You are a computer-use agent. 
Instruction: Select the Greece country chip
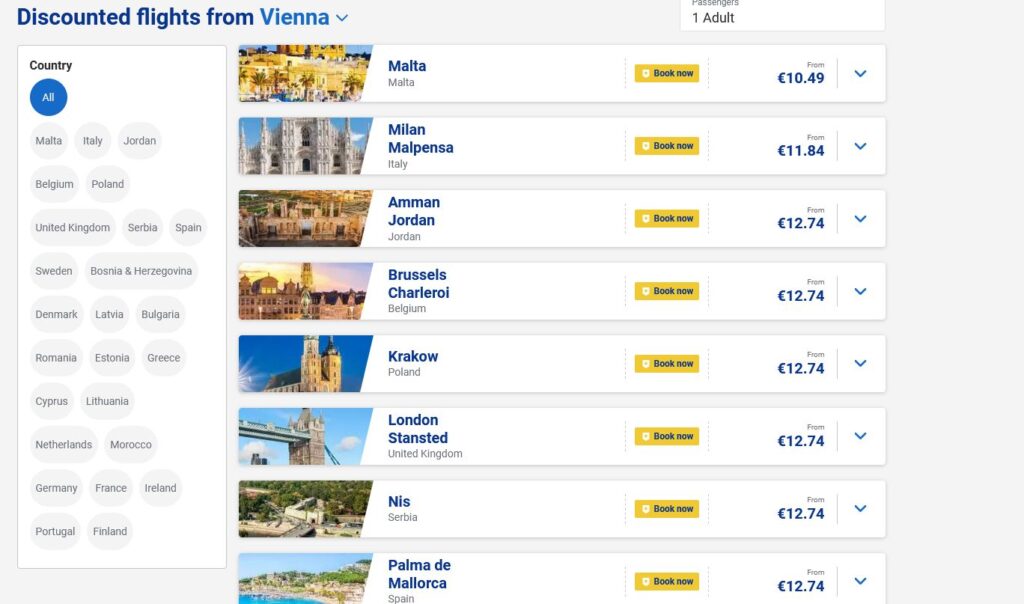tap(164, 358)
